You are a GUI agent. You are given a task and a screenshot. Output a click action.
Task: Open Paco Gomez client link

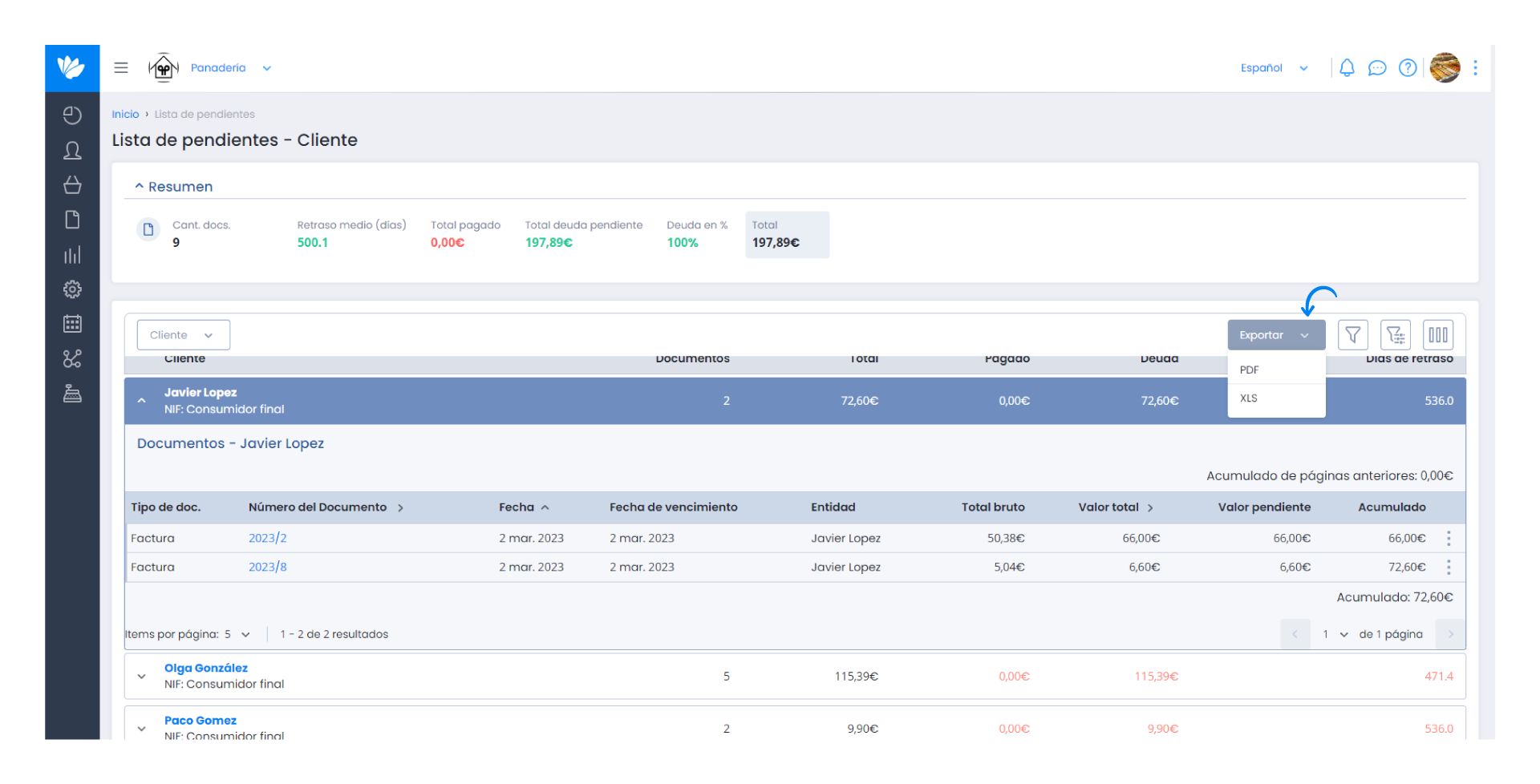click(201, 721)
